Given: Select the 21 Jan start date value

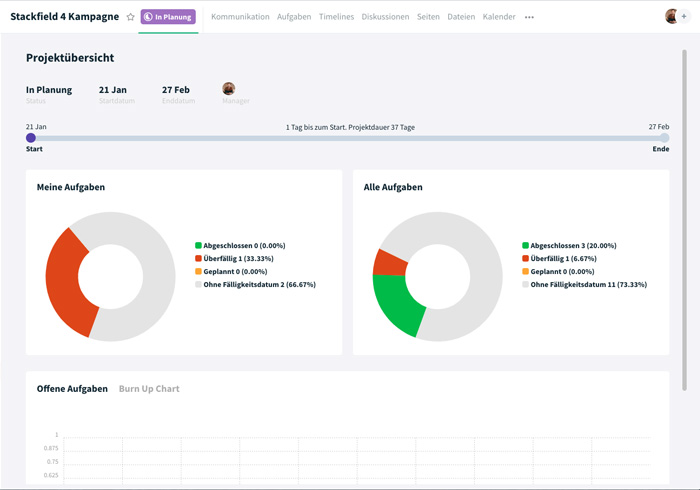Looking at the screenshot, I should click(x=112, y=90).
